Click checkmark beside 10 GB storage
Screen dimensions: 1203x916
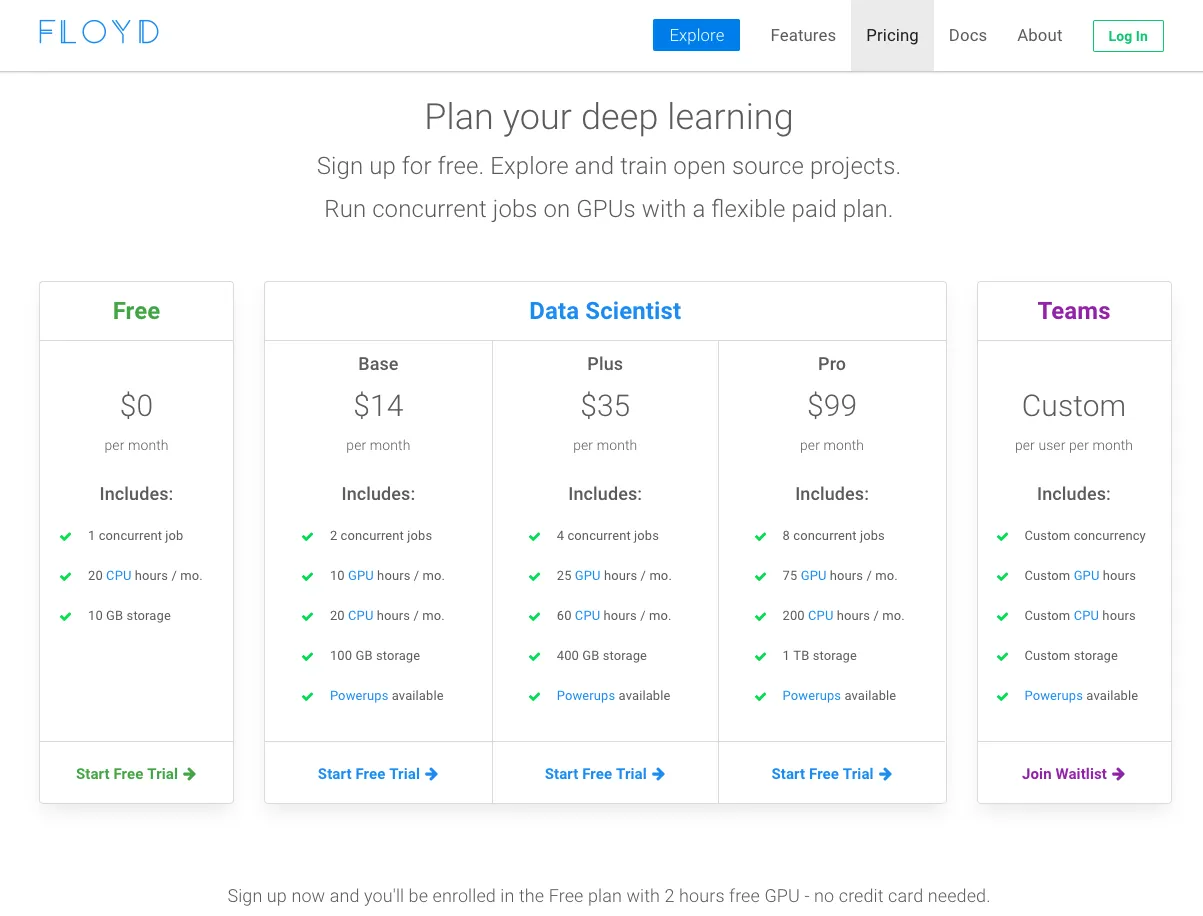tap(66, 617)
